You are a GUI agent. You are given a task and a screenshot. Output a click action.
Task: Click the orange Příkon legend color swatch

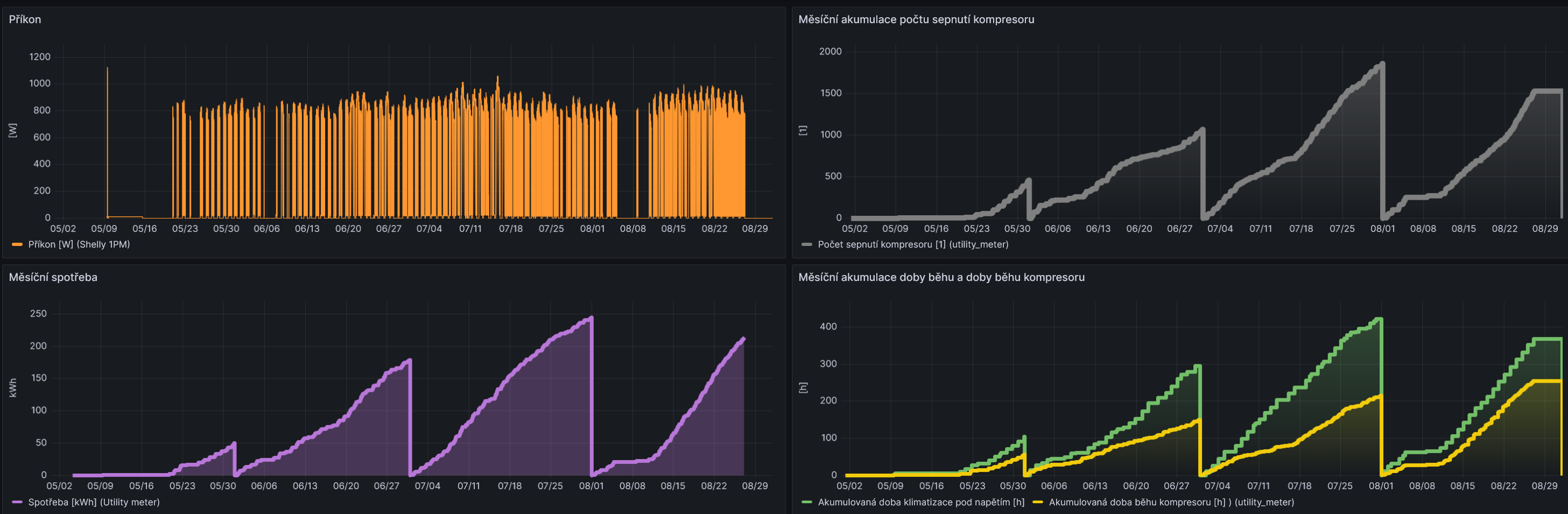[17, 244]
